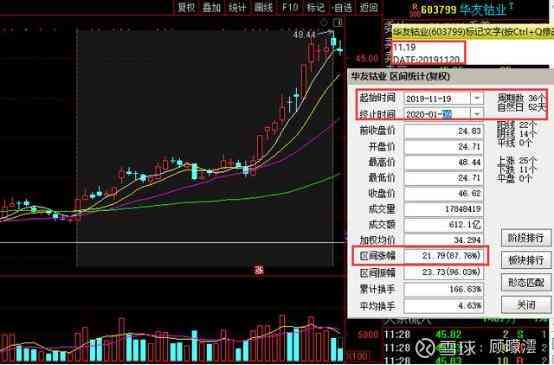
Task: Open the 复权 menu in chart toolbar
Action: coord(186,7)
